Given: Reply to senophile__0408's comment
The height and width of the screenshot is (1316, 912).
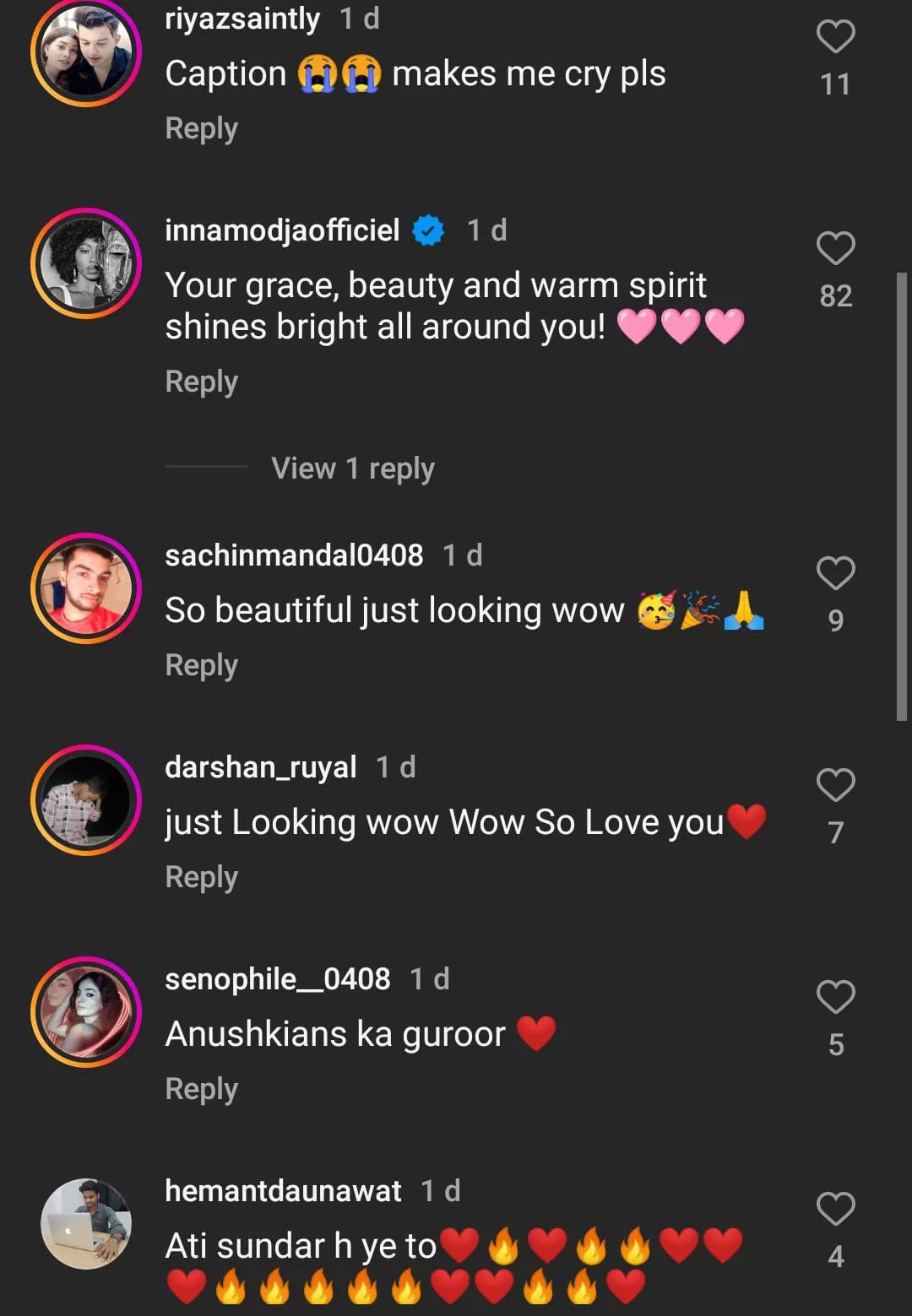Looking at the screenshot, I should pyautogui.click(x=201, y=1089).
